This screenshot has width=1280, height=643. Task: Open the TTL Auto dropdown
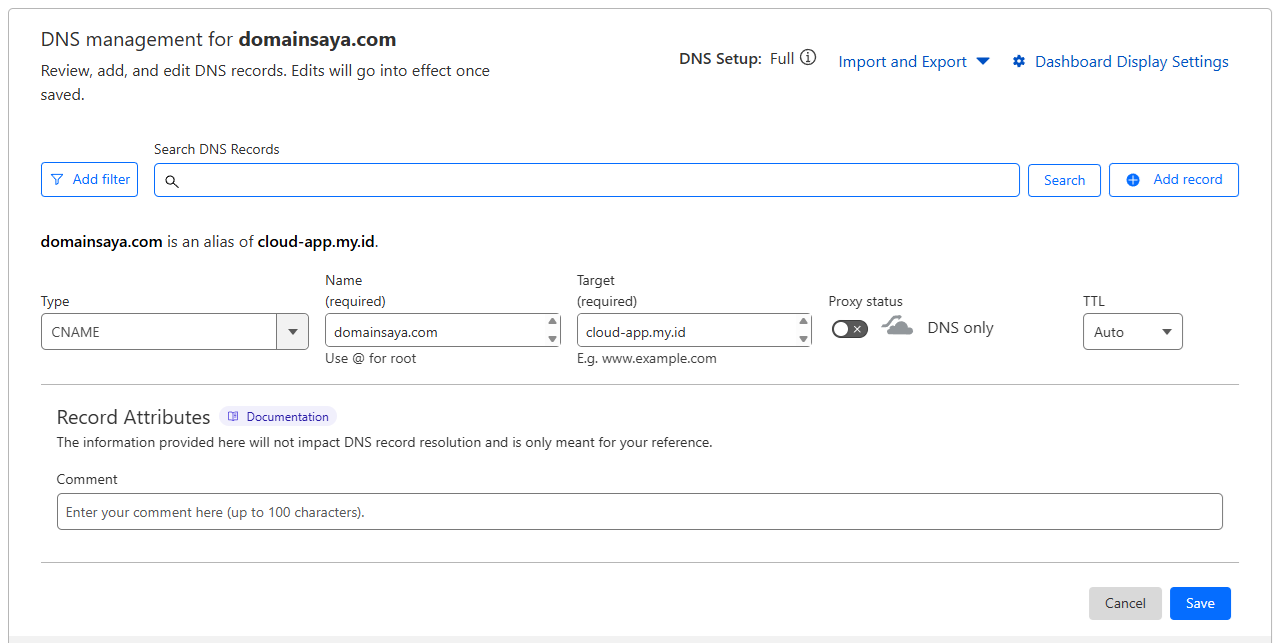pos(1132,332)
